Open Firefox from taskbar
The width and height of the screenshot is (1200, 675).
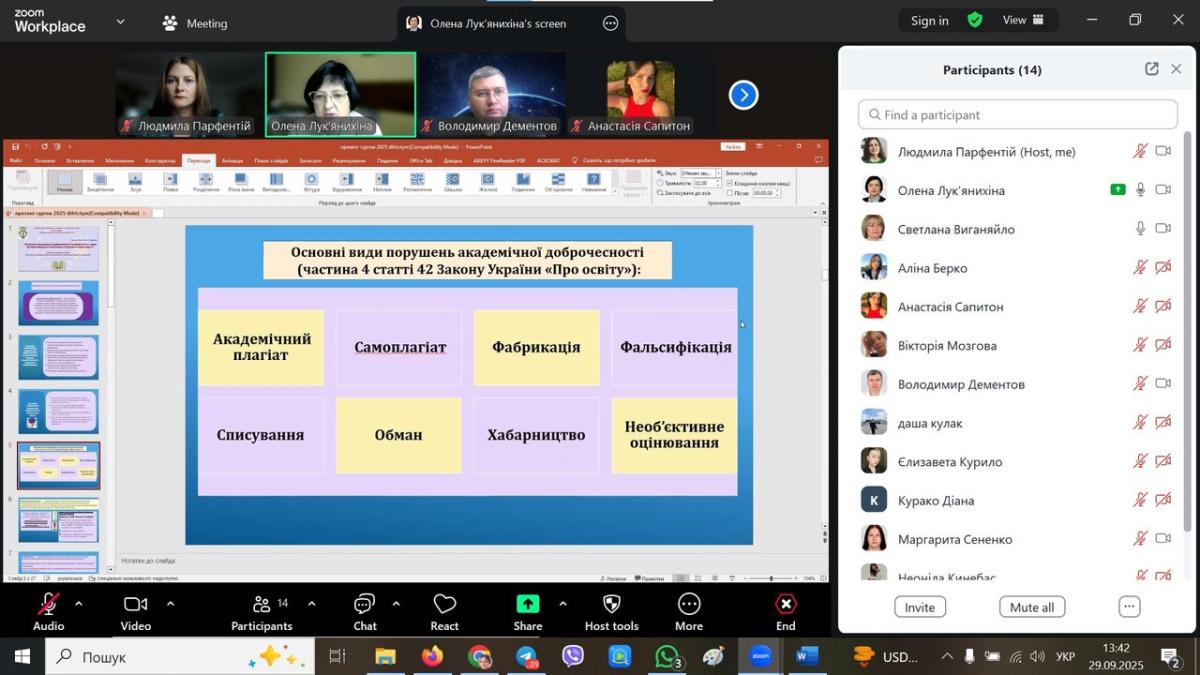point(432,657)
